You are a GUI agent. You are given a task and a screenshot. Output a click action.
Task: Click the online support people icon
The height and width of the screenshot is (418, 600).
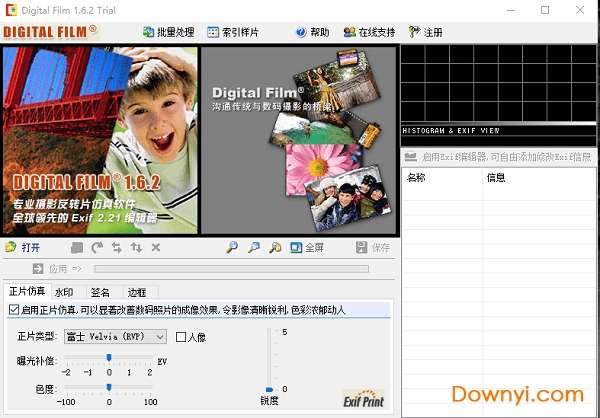[349, 32]
